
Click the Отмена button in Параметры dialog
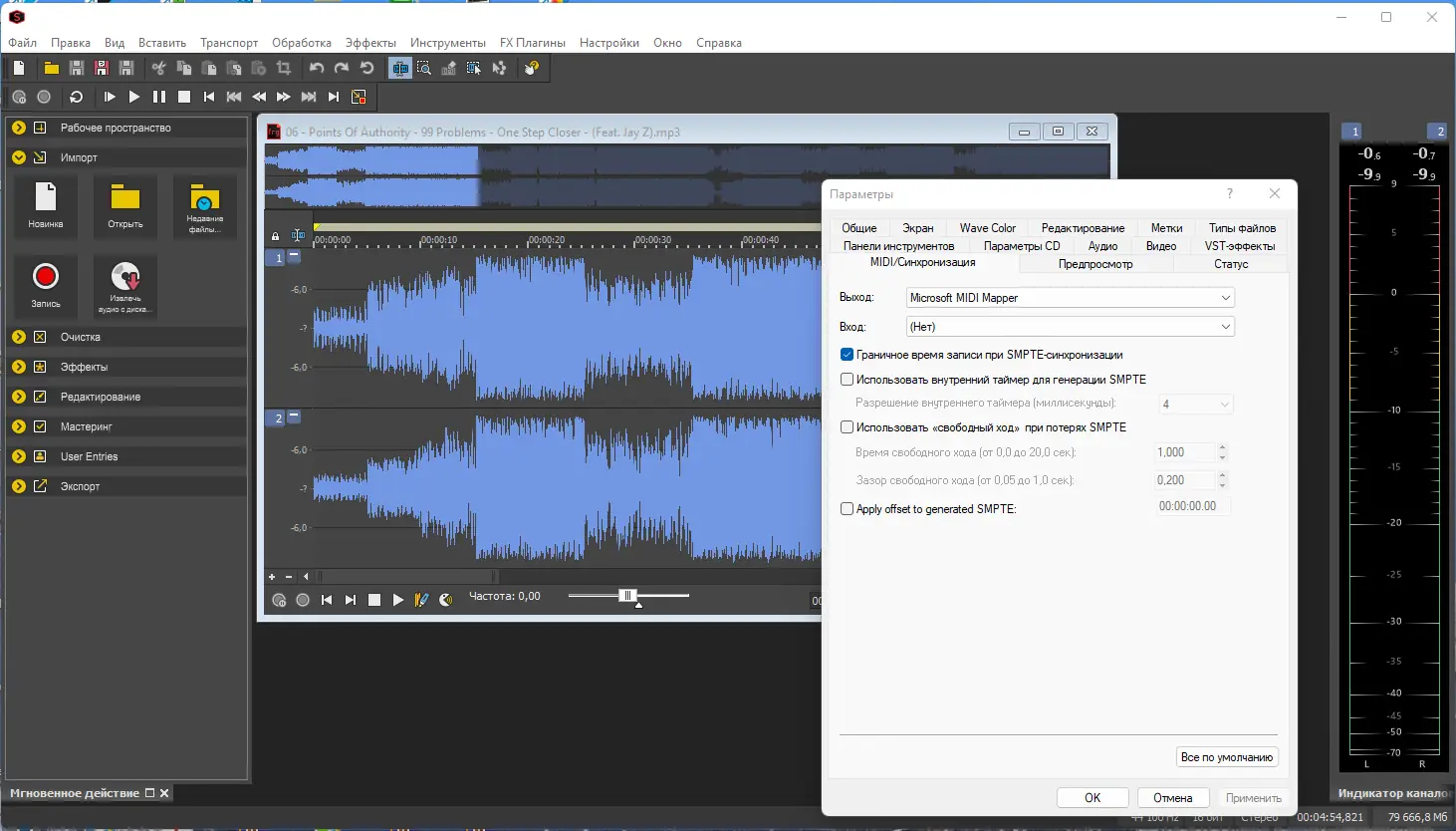[x=1172, y=798]
